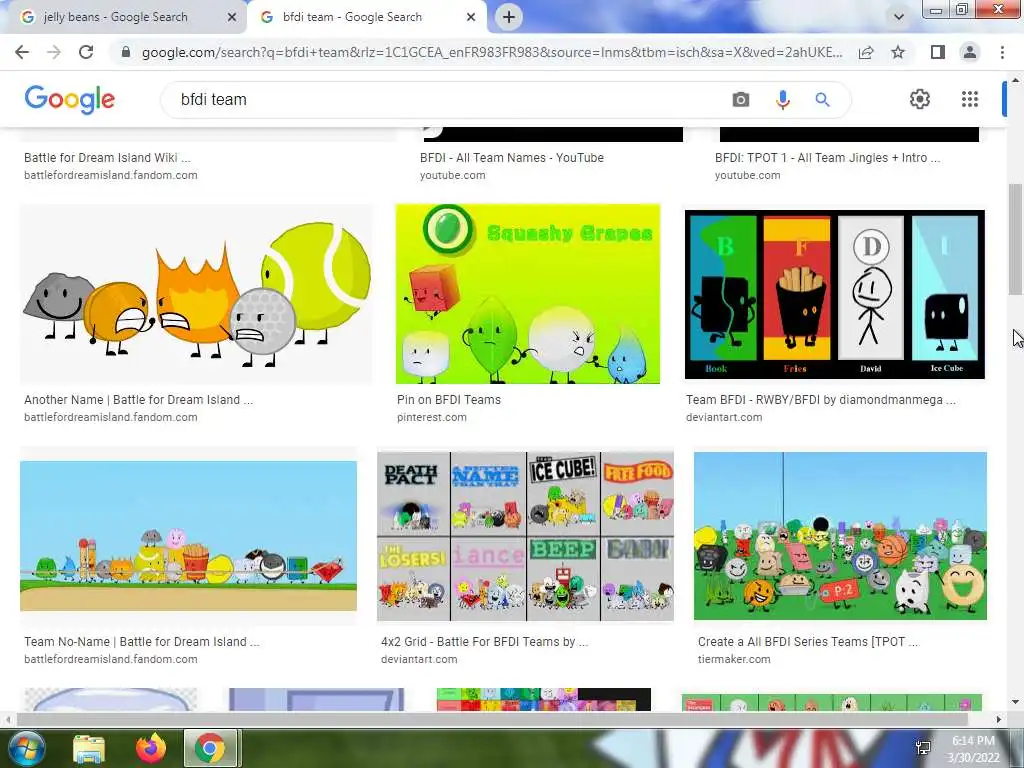Open the Chrome three-dot menu
1024x768 pixels.
tap(1002, 52)
